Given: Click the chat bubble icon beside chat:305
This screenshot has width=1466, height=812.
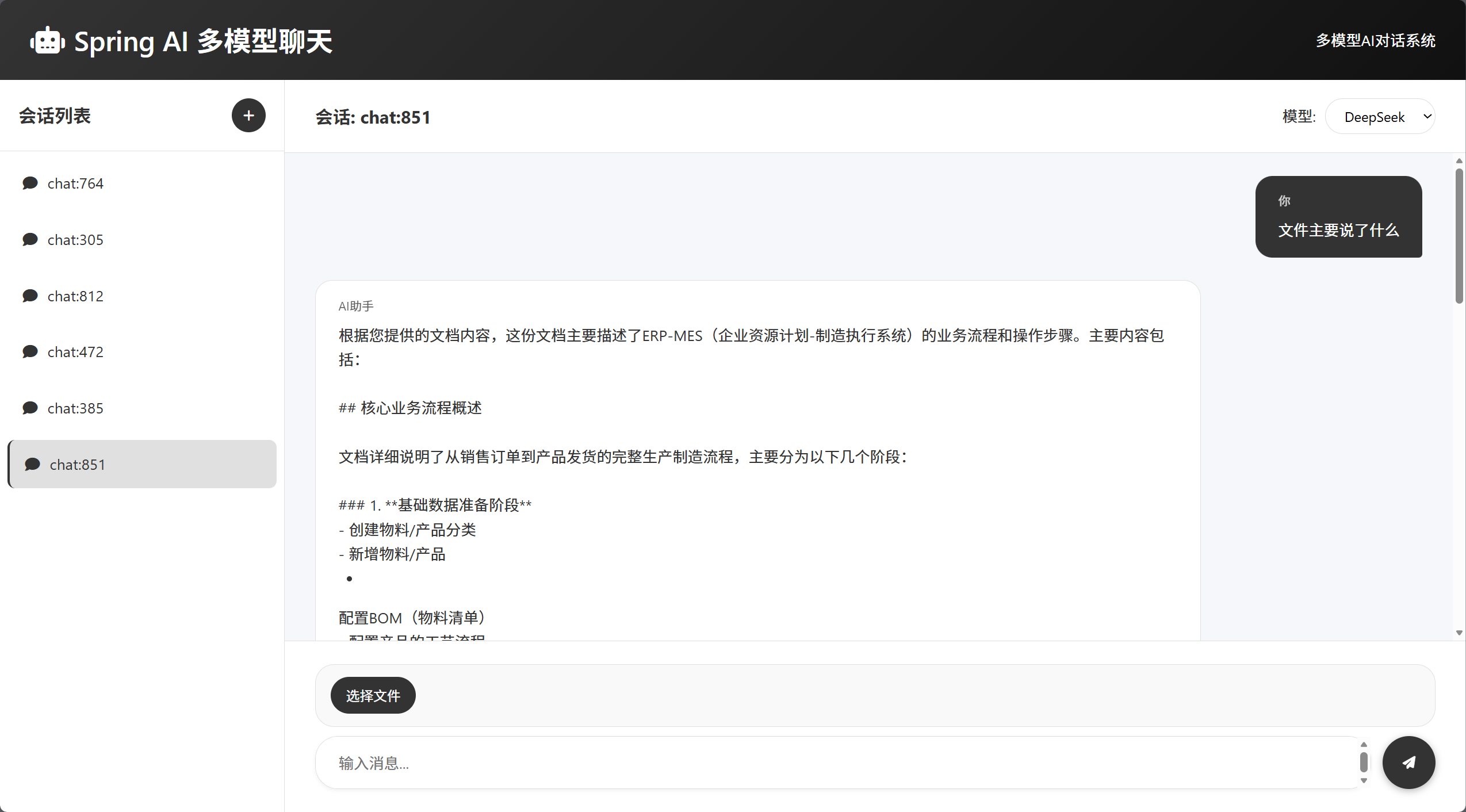Looking at the screenshot, I should pyautogui.click(x=30, y=239).
